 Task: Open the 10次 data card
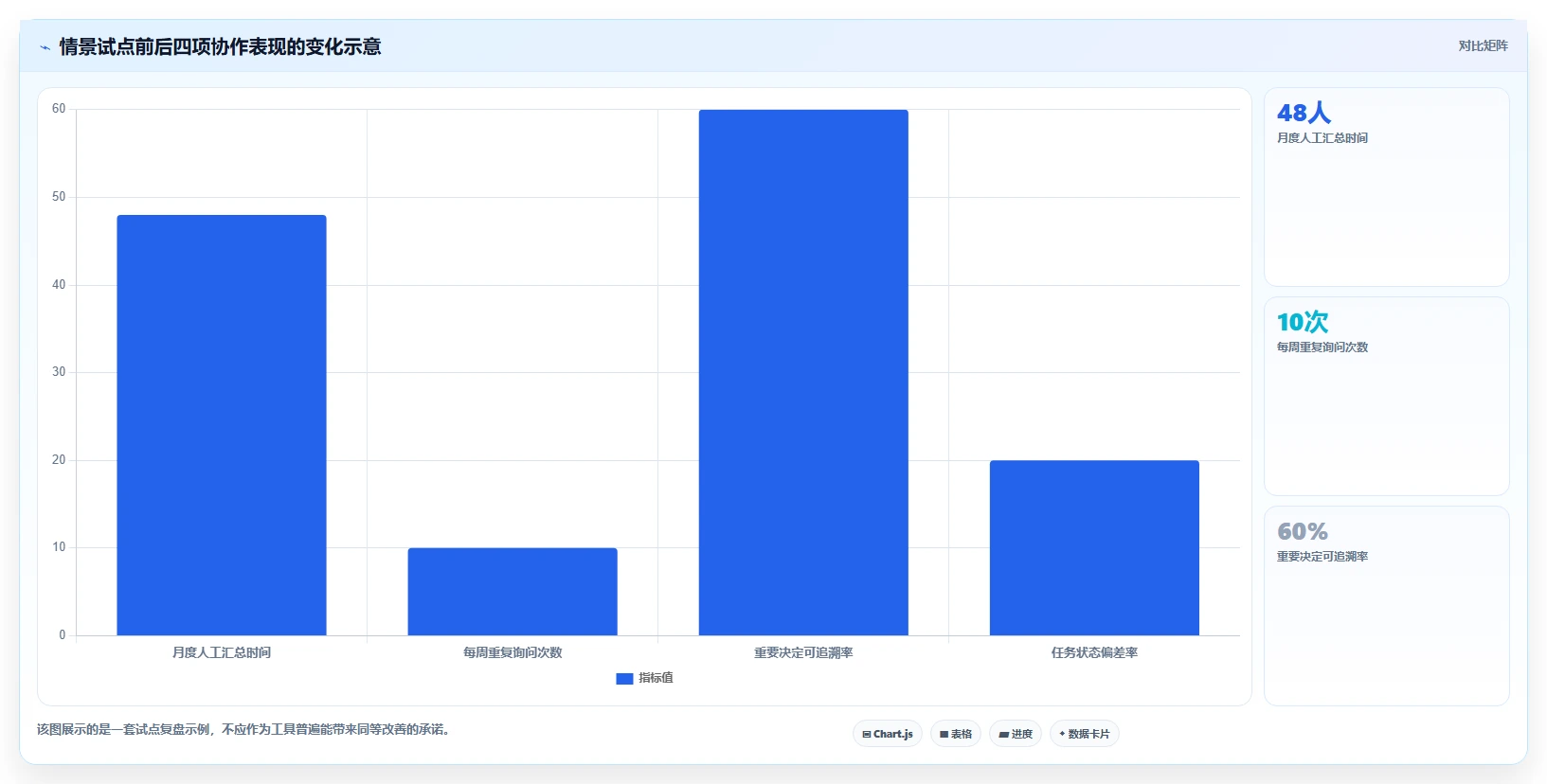click(x=1387, y=397)
